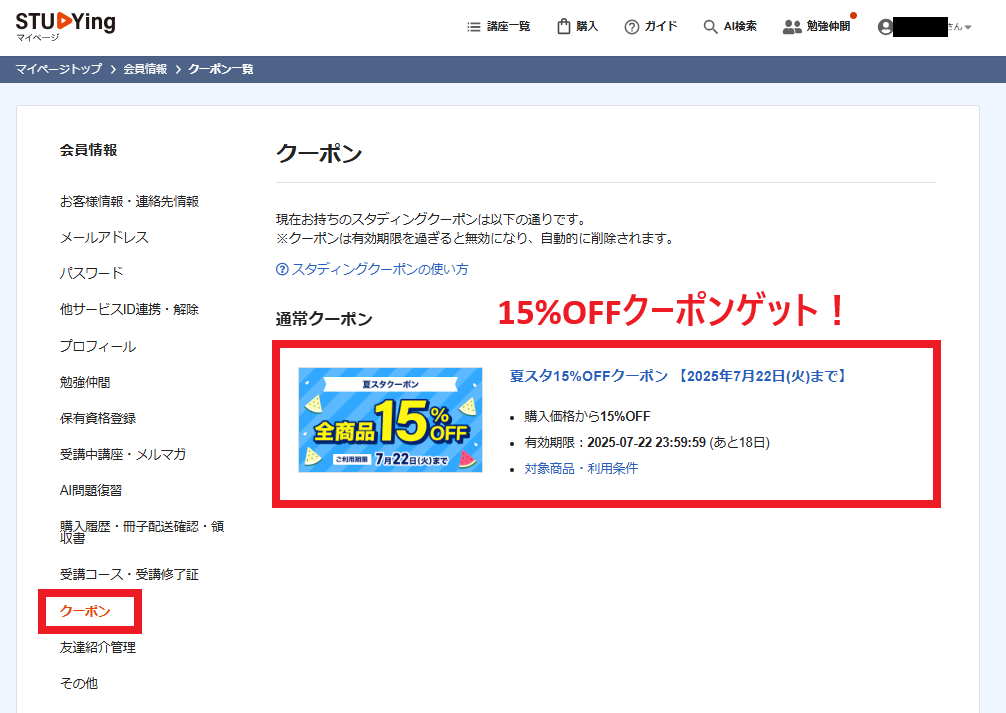Click the AI検索 magnifier icon
Image resolution: width=1006 pixels, height=713 pixels.
710,27
